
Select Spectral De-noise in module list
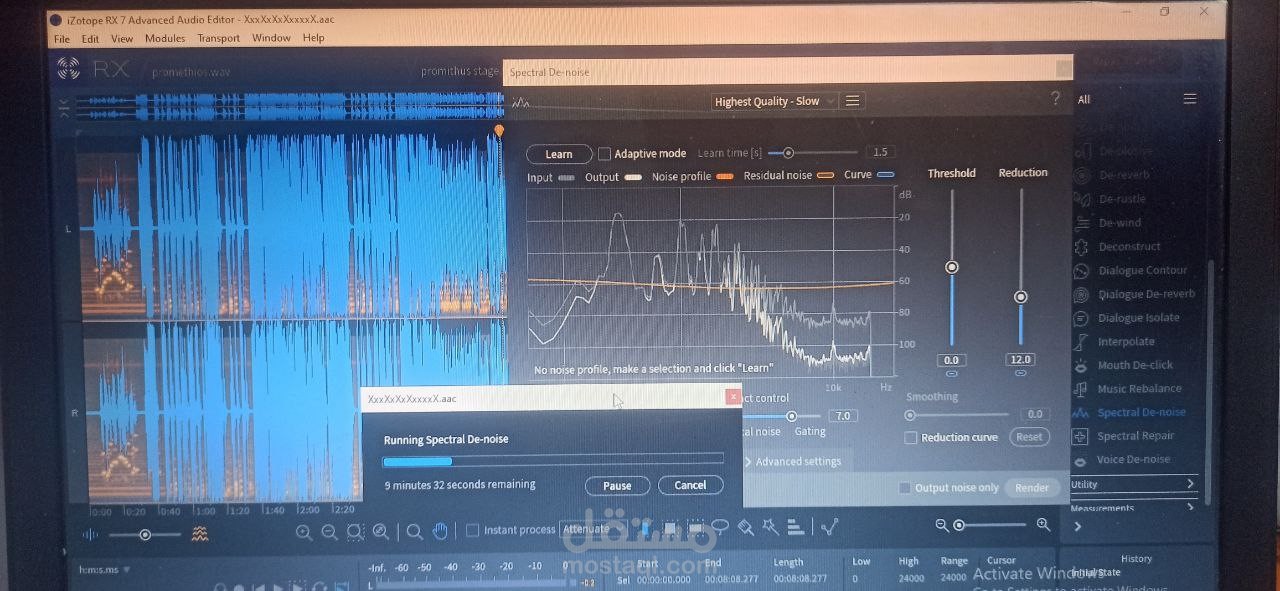tap(1141, 413)
